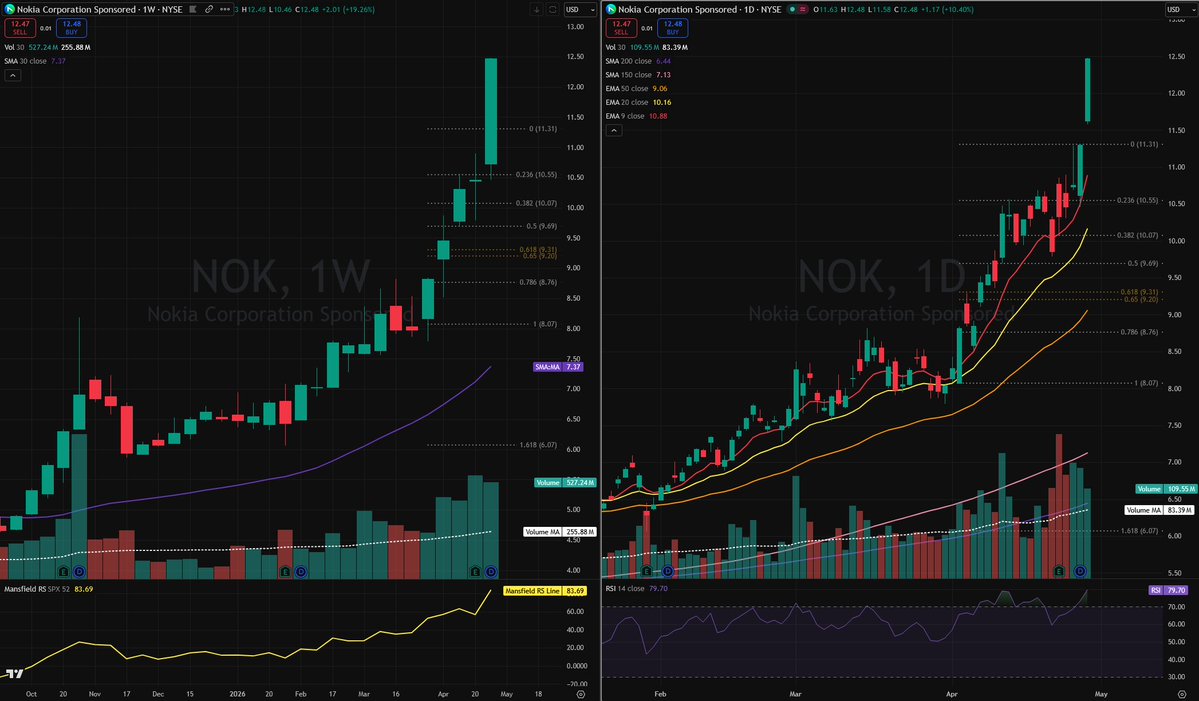Screen dimensions: 1199x701
Task: Click the flag icon on the weekly chart
Action: (193, 9)
